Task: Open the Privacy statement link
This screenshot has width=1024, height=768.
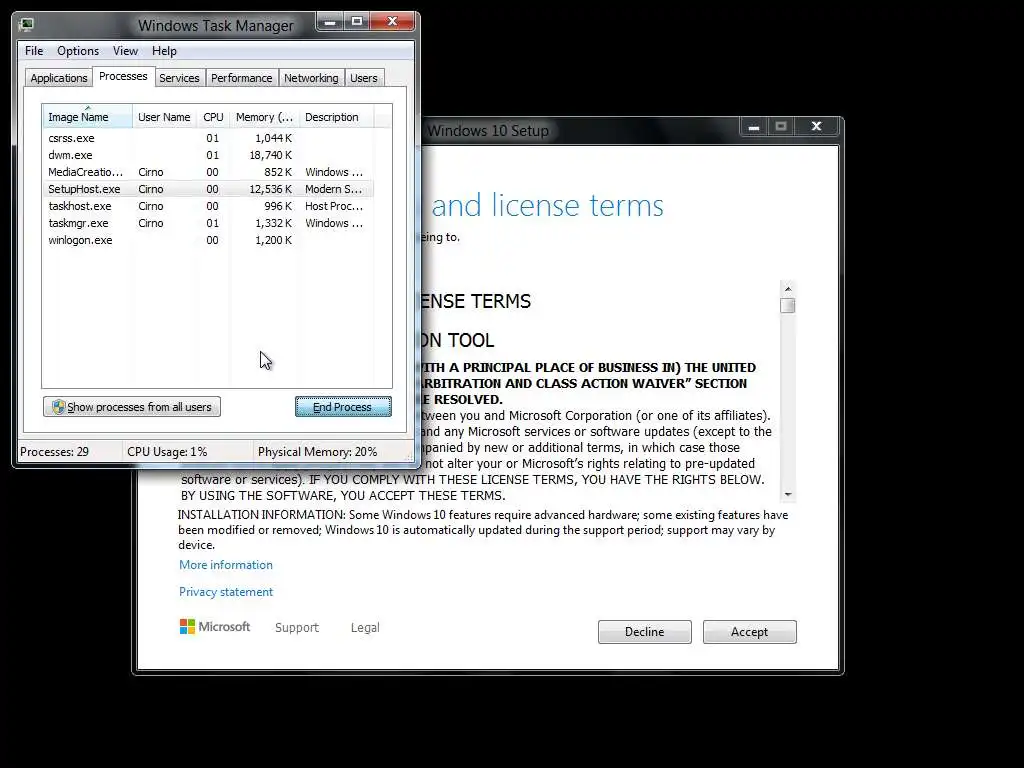Action: [x=226, y=592]
